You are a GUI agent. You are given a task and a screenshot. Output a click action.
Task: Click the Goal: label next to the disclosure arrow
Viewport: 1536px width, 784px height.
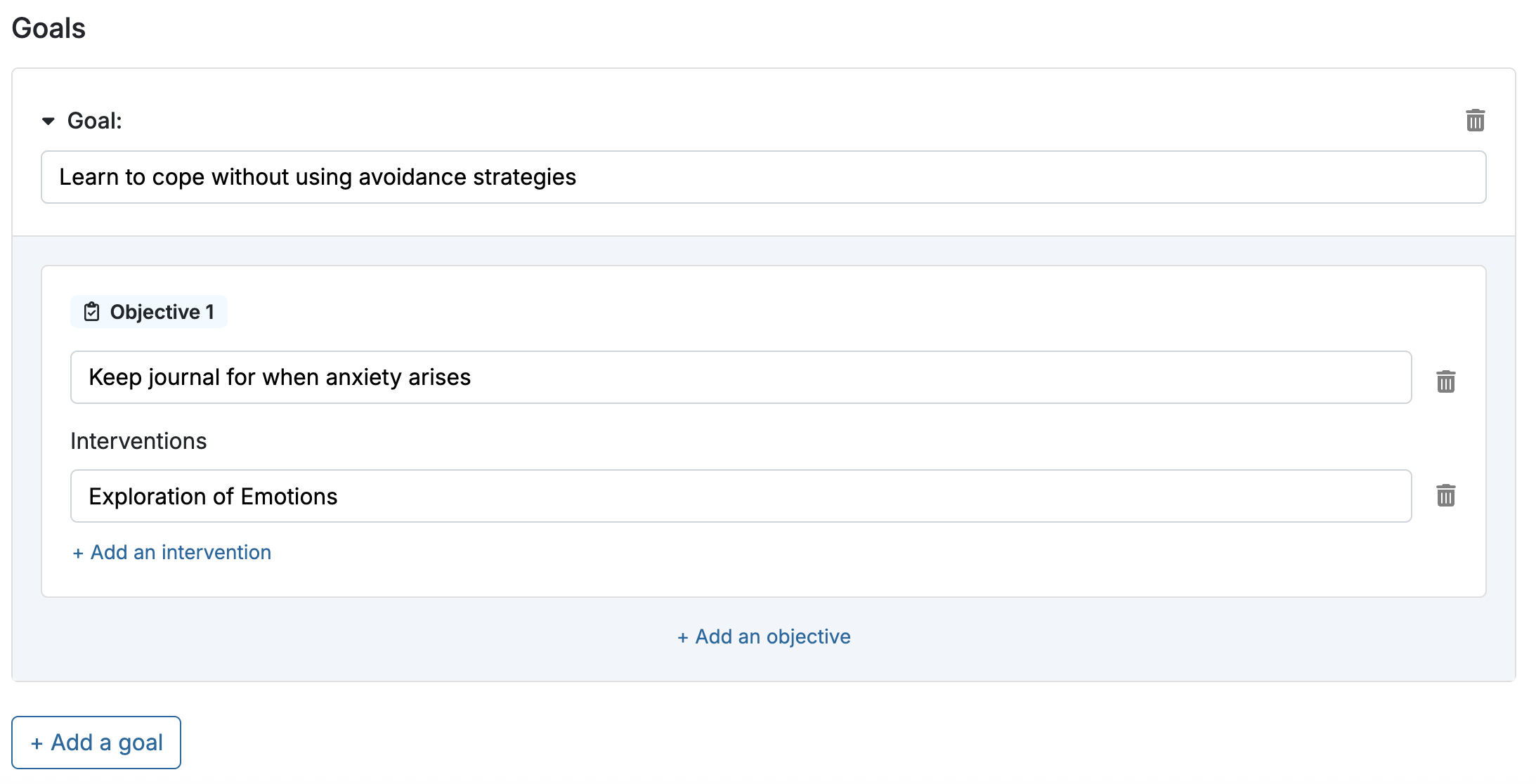pos(95,121)
